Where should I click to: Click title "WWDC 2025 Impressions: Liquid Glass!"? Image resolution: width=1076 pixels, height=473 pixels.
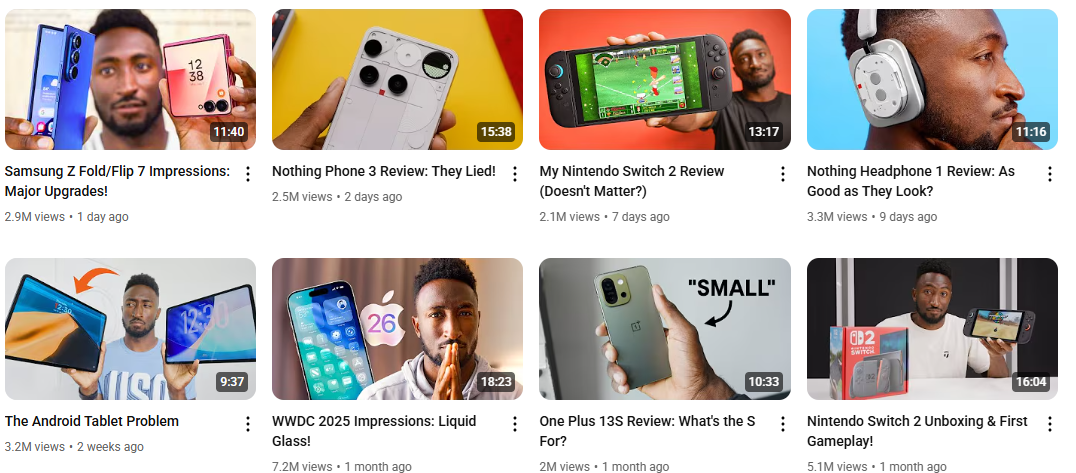pos(374,430)
